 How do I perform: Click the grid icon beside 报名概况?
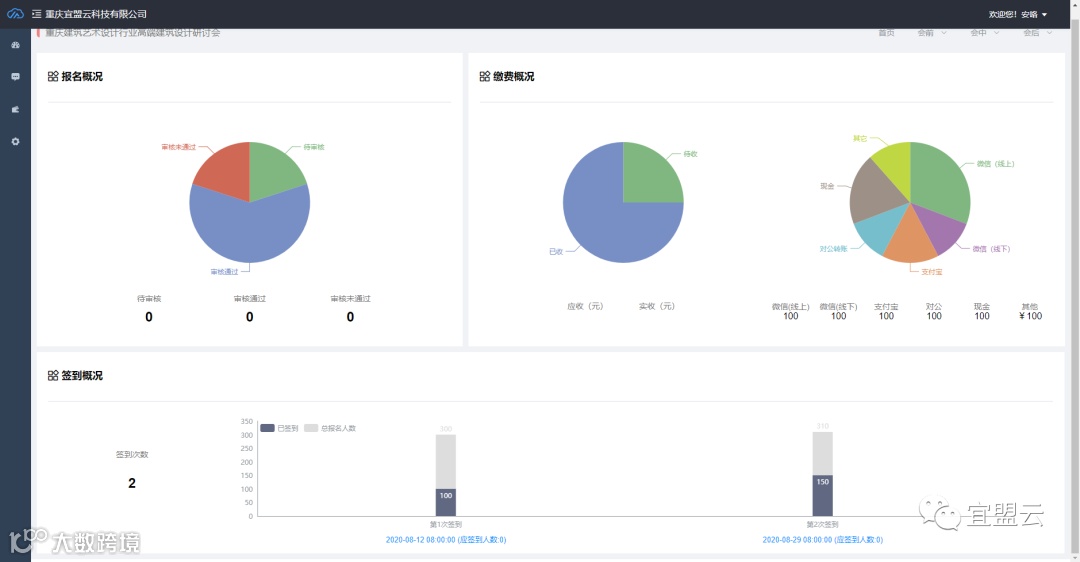tap(53, 76)
